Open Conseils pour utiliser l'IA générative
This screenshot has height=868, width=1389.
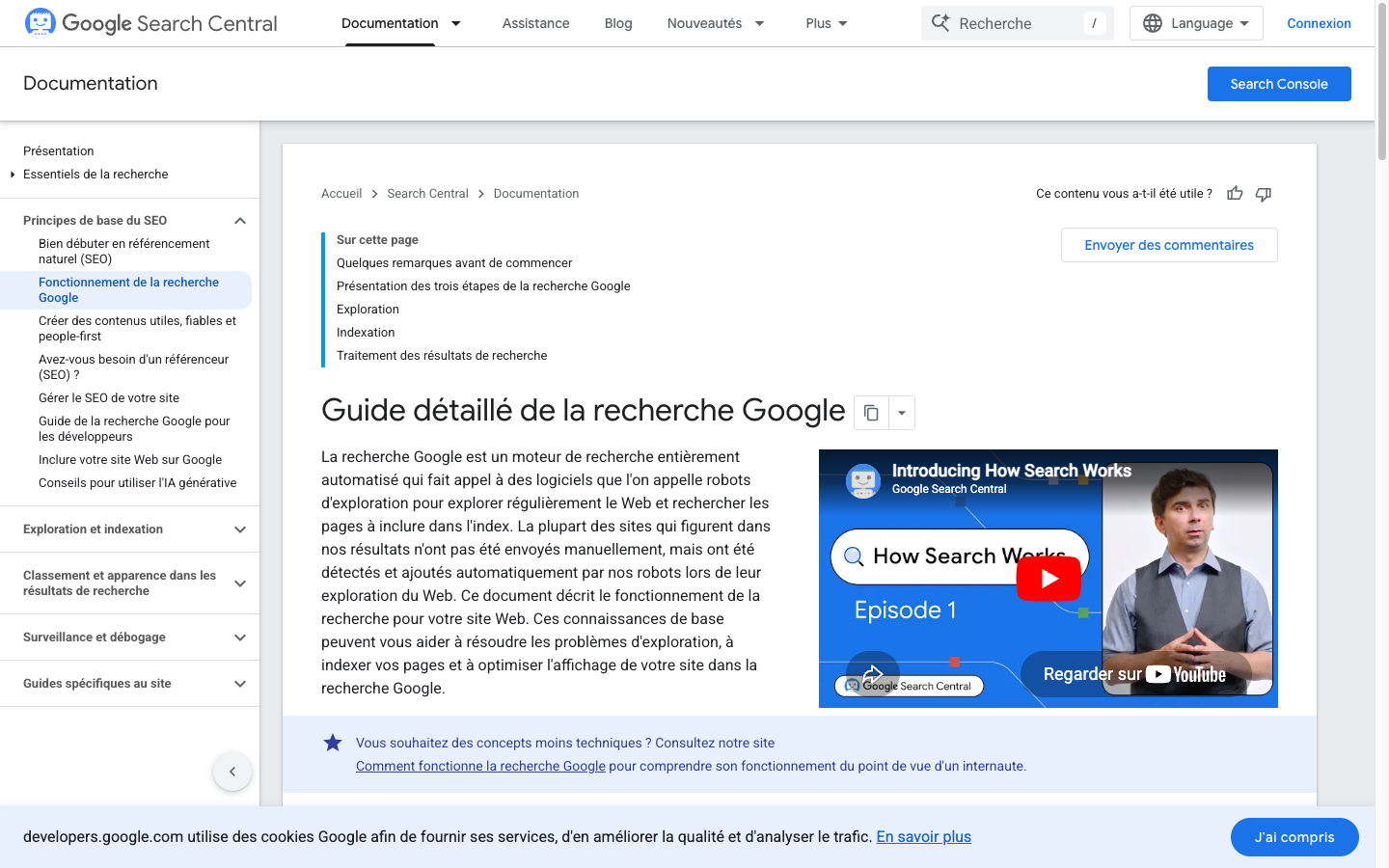click(137, 483)
